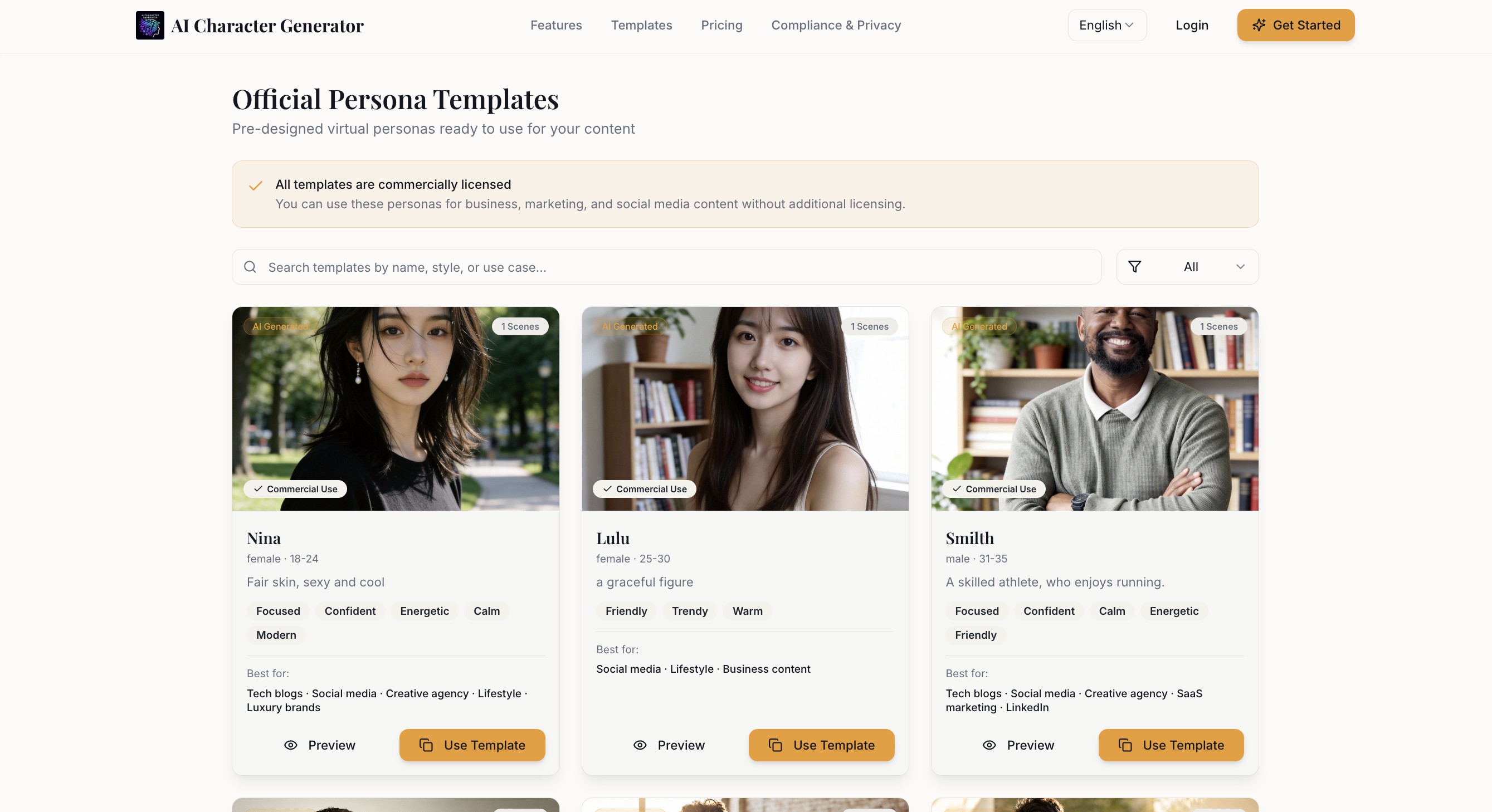Click the sparkle icon in Get Started
The height and width of the screenshot is (812, 1492).
click(x=1259, y=25)
